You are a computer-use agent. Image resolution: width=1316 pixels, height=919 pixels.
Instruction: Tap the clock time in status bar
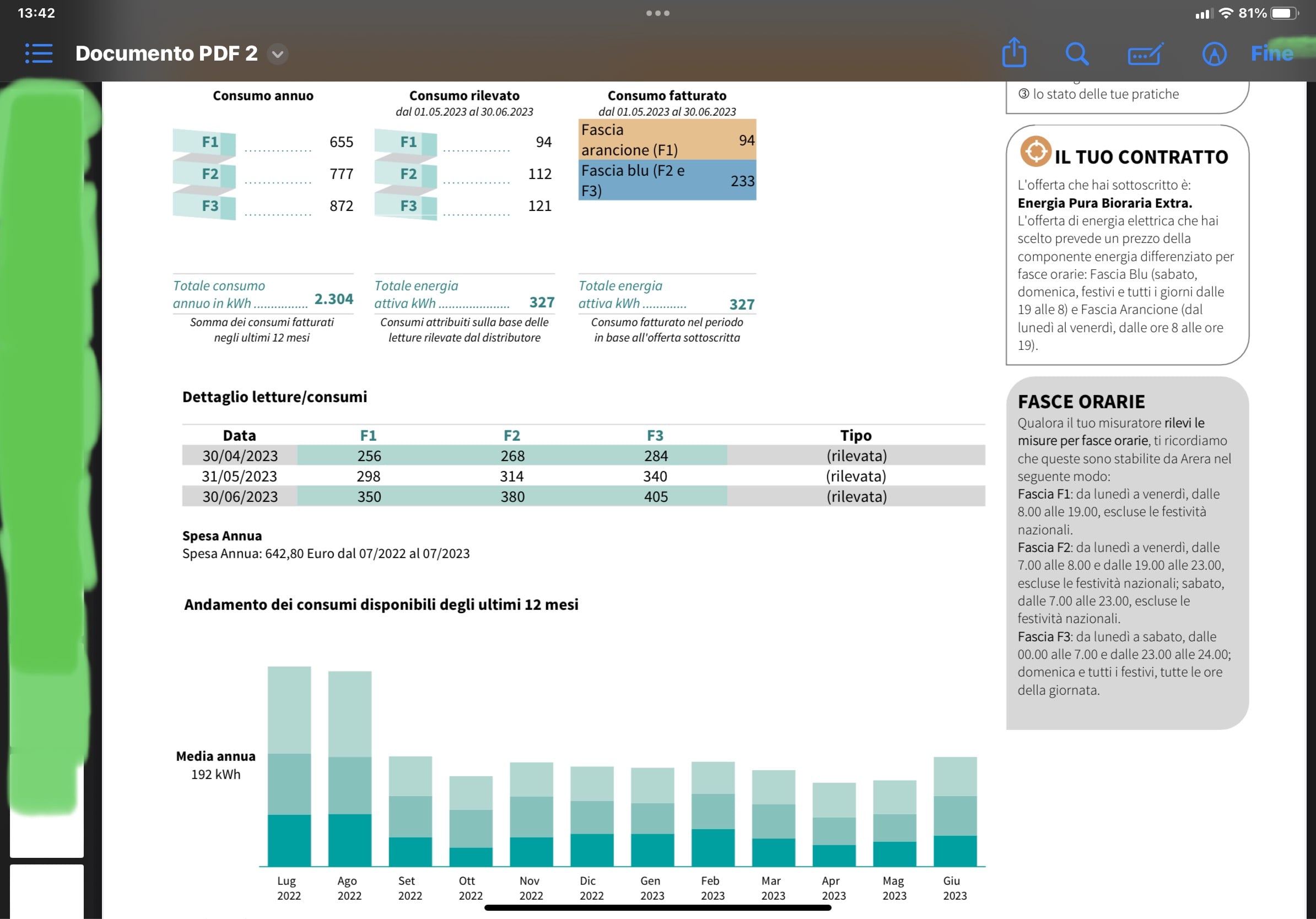36,13
